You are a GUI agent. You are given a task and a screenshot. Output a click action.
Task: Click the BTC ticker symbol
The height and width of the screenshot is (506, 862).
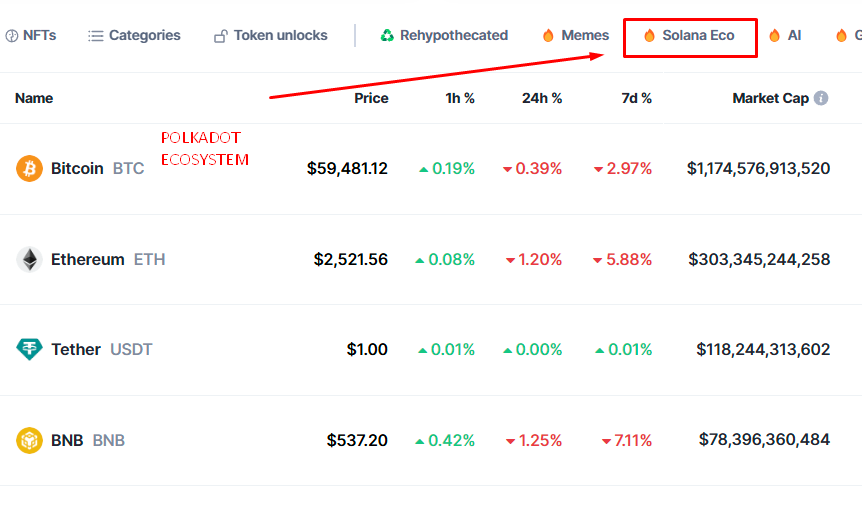[129, 168]
